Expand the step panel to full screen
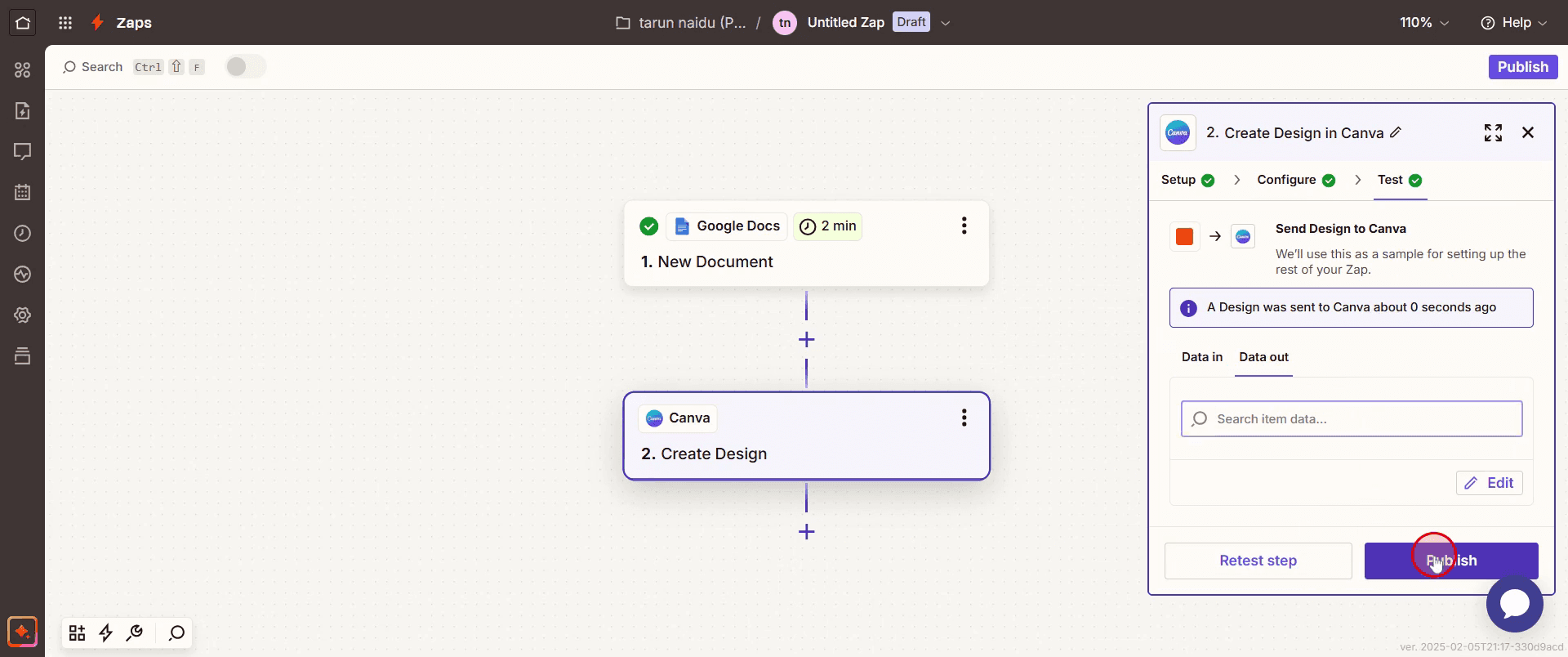Image resolution: width=1568 pixels, height=657 pixels. tap(1493, 132)
